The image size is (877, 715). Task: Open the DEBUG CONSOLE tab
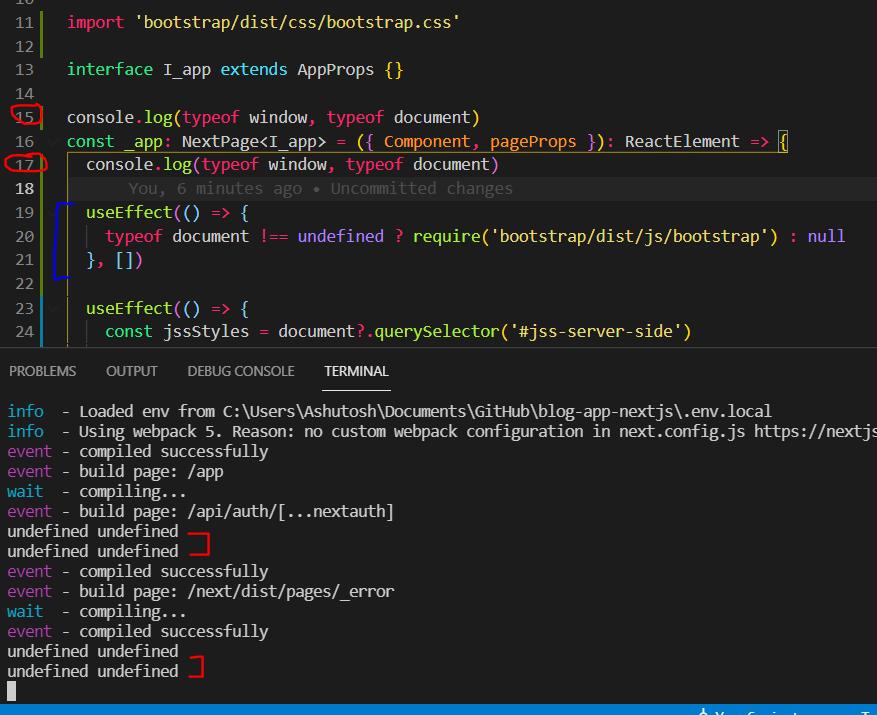240,371
